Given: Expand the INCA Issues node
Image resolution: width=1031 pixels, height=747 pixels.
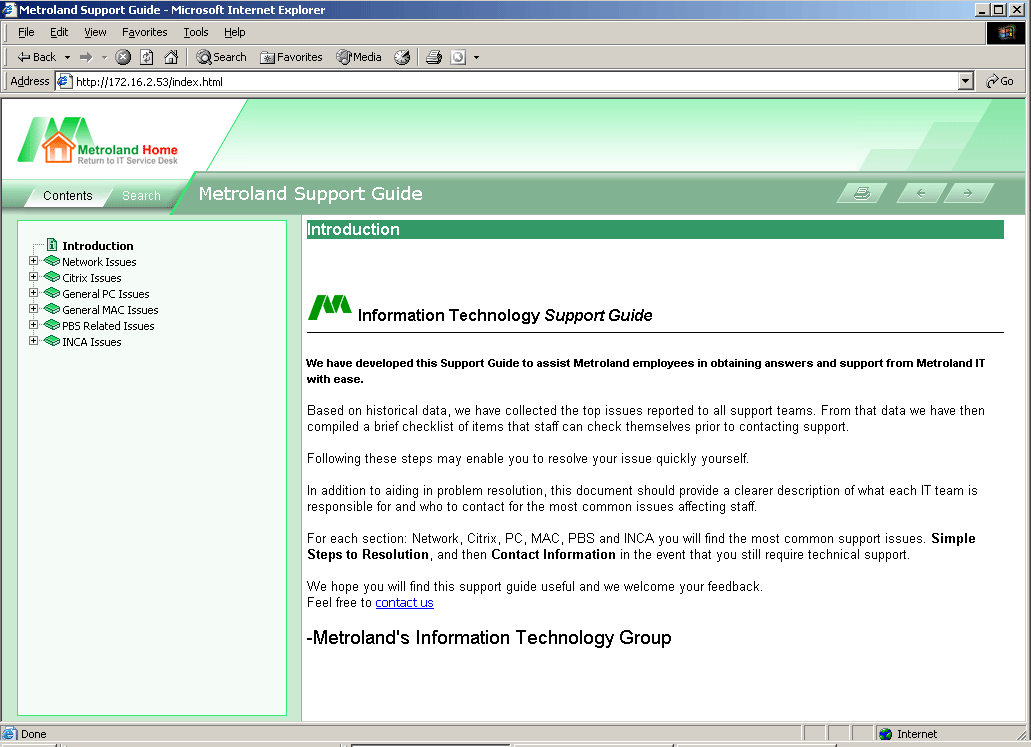Looking at the screenshot, I should click(34, 341).
